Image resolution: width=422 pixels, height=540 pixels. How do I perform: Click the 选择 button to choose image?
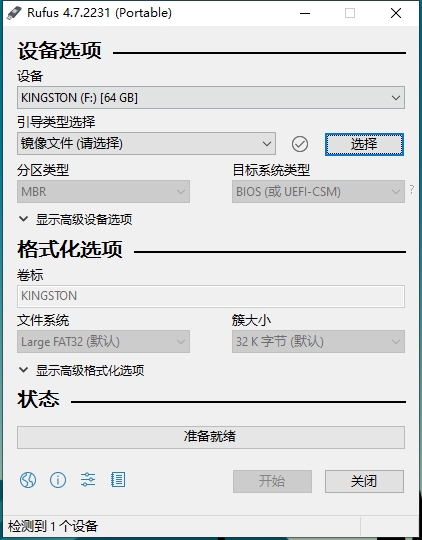point(364,144)
